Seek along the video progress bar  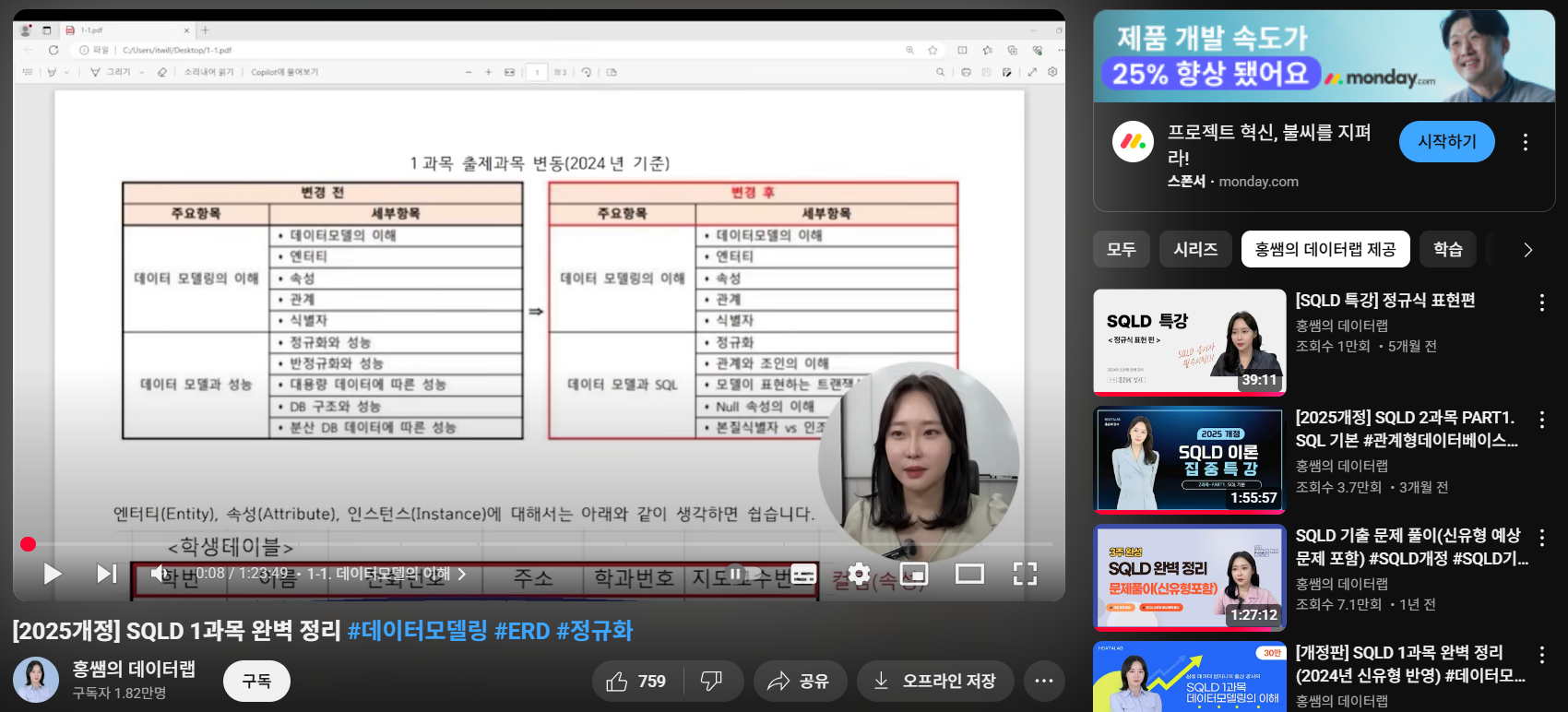tap(540, 544)
